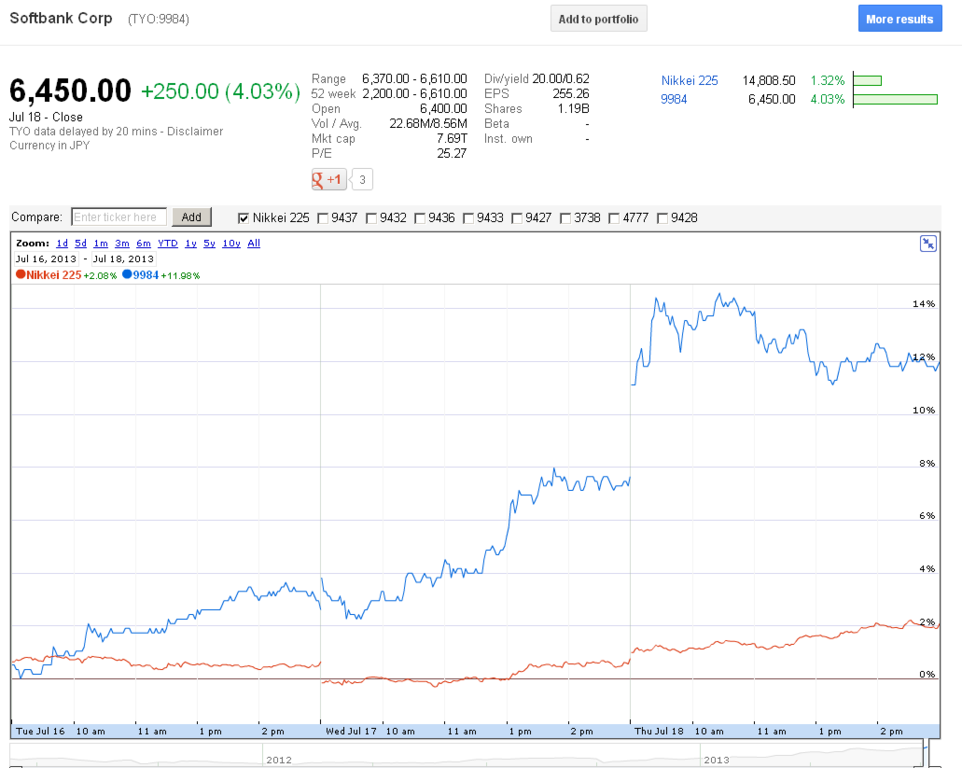Click the 9984 chart legend label
The width and height of the screenshot is (962, 768).
[x=145, y=275]
